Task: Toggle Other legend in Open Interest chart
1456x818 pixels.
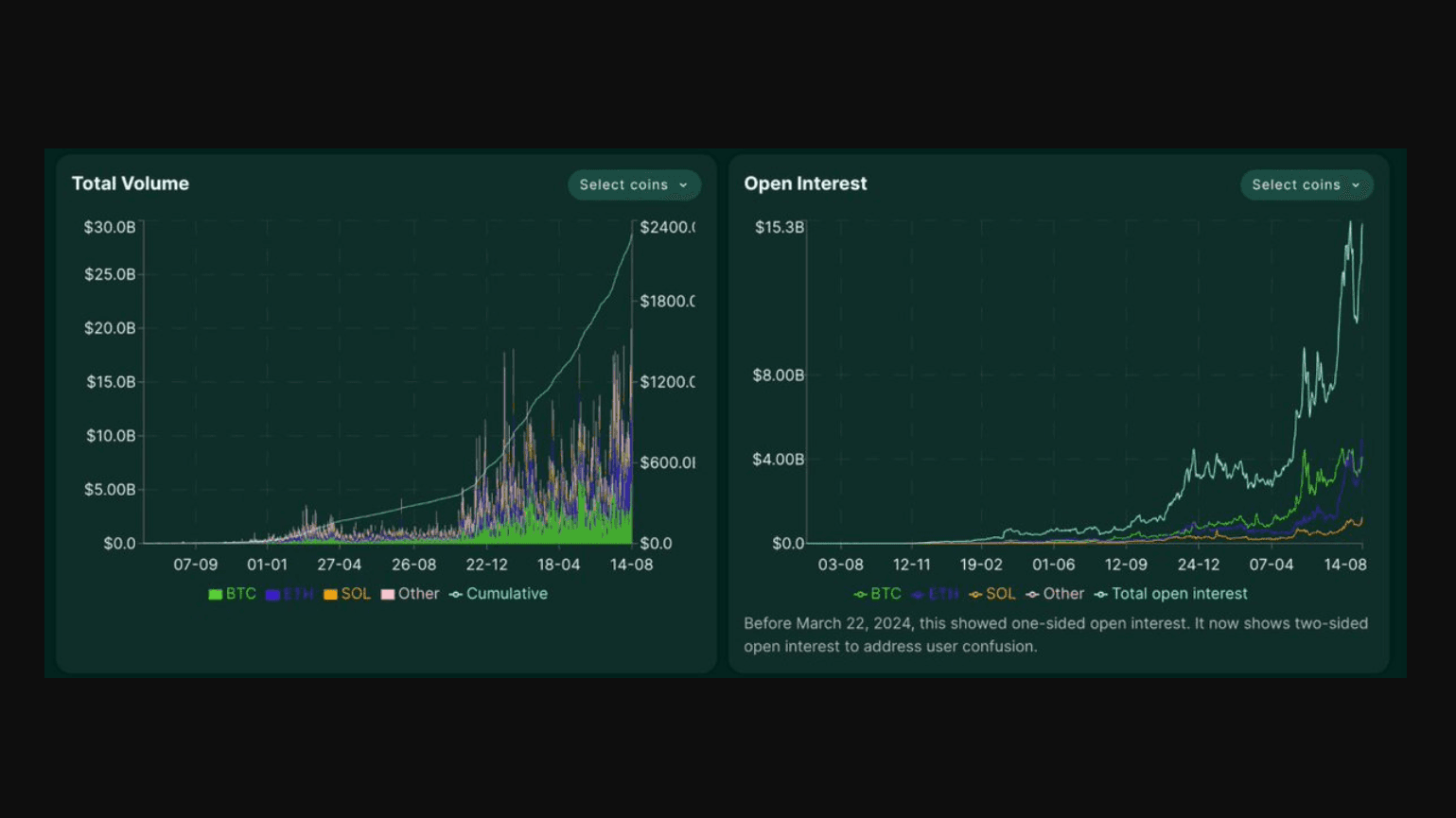Action: [x=1055, y=594]
